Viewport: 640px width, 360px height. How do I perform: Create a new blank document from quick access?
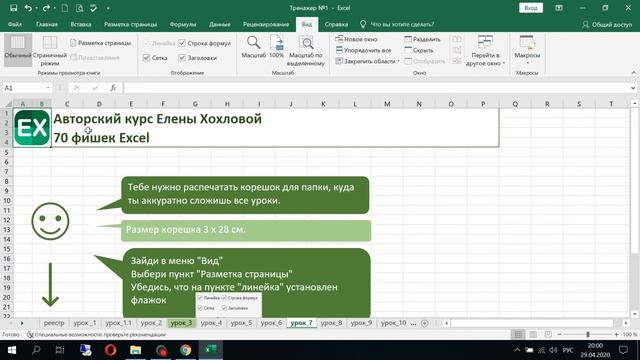pyautogui.click(x=64, y=8)
